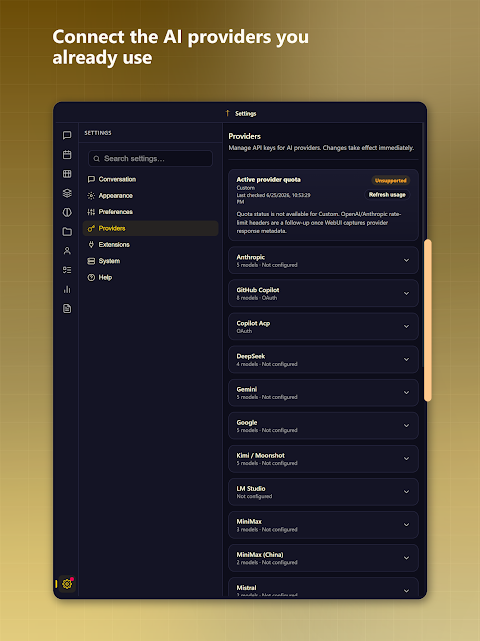
Task: Click the Unsupported status badge
Action: [390, 180]
